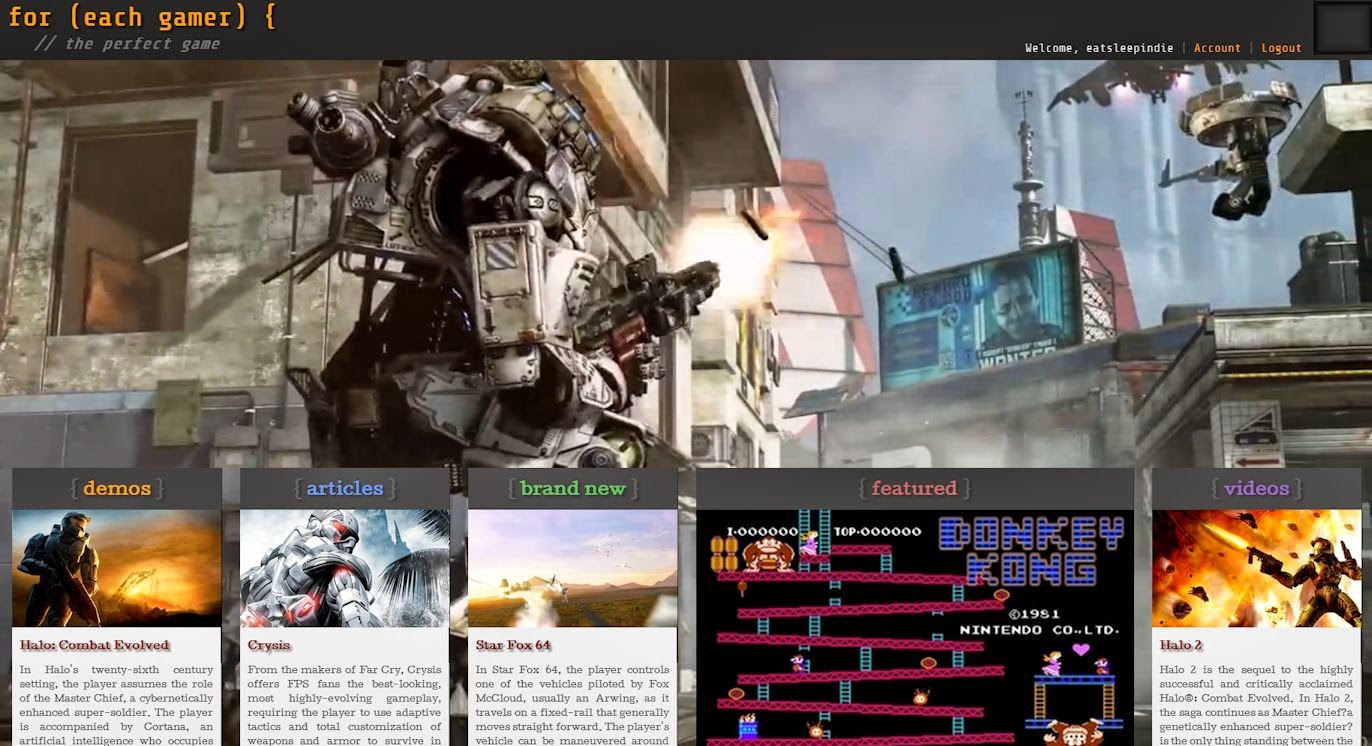1372x746 pixels.
Task: Open the featured section header
Action: 915,488
